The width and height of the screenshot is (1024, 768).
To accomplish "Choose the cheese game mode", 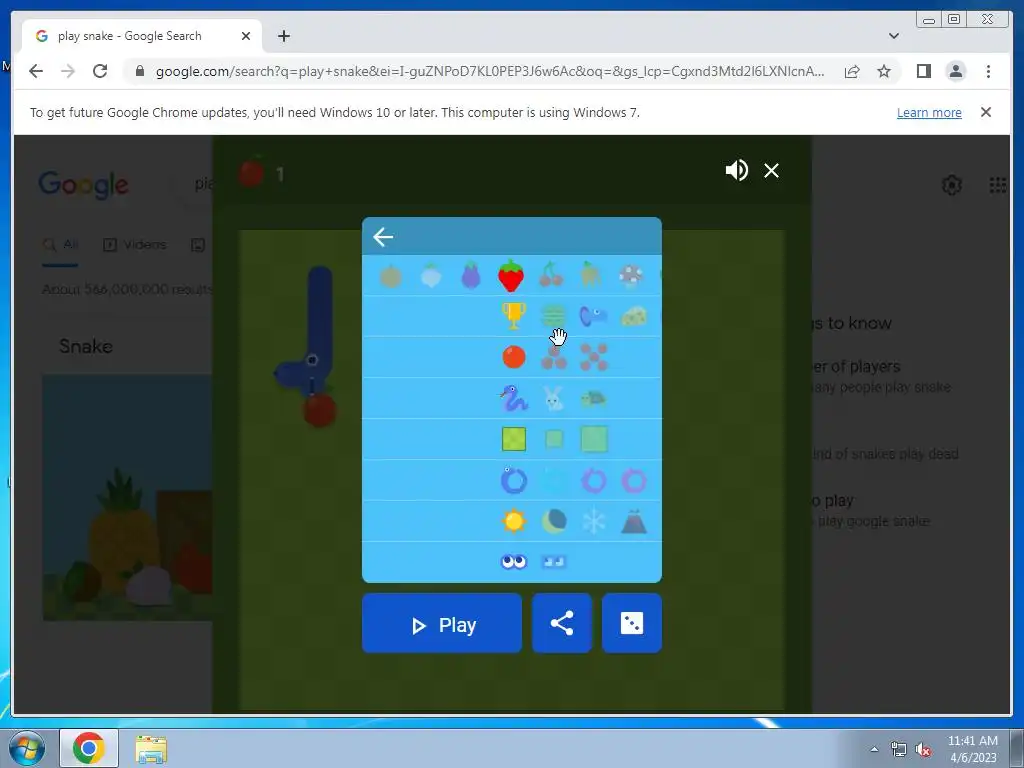I will pyautogui.click(x=633, y=317).
